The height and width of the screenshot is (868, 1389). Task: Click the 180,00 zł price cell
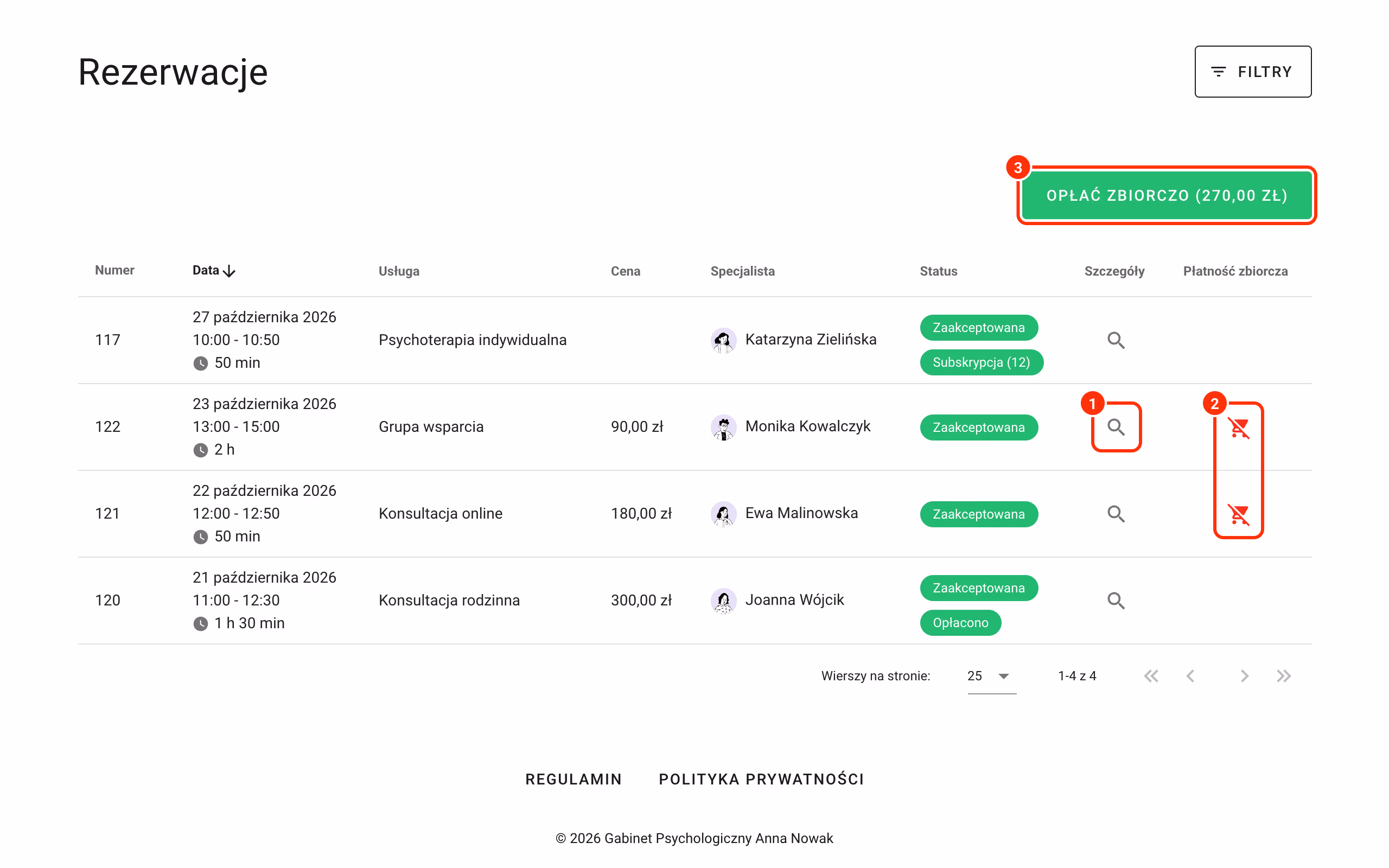coord(641,513)
